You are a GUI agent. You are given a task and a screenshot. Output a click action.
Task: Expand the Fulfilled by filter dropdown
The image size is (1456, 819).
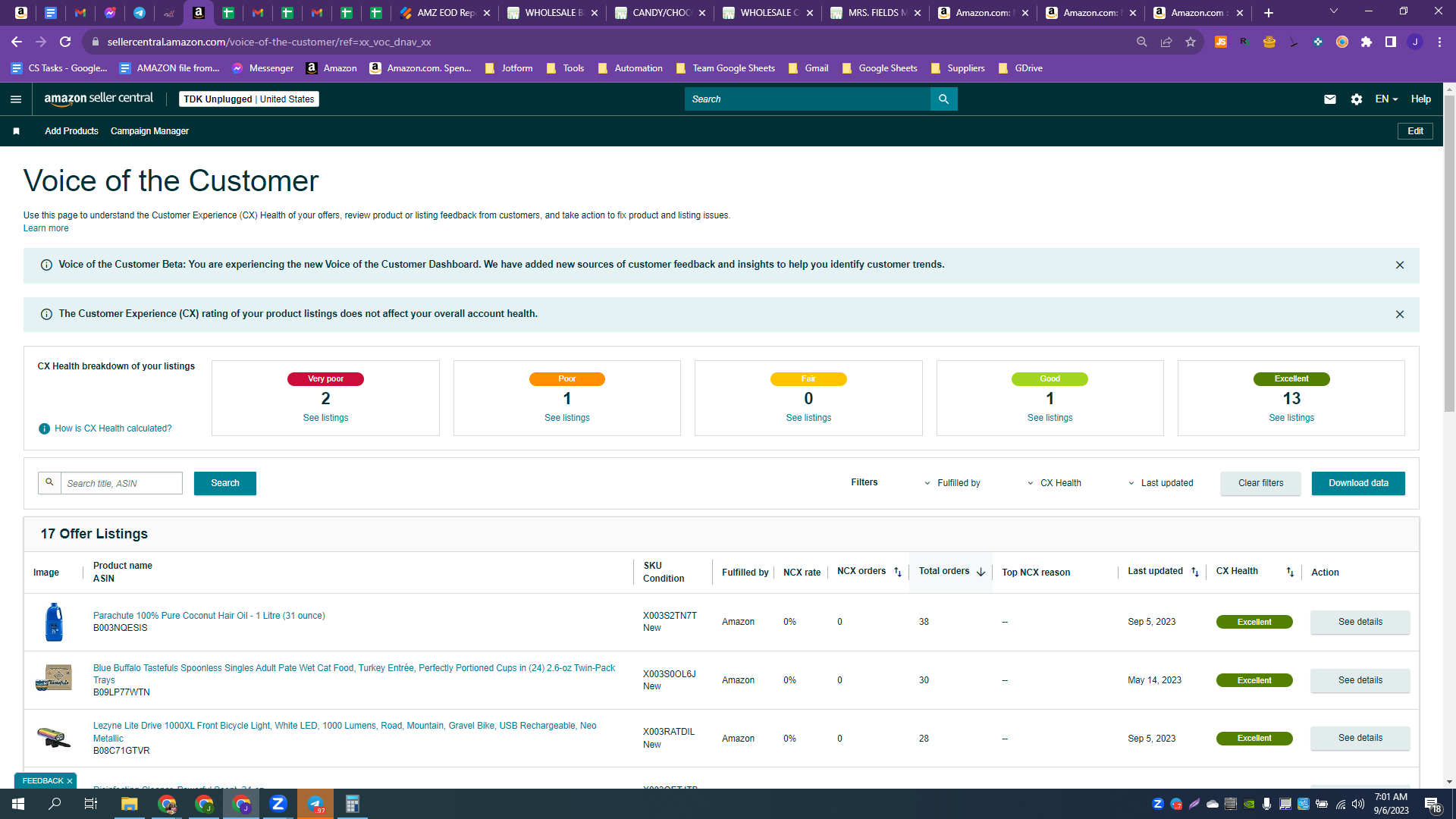[952, 484]
